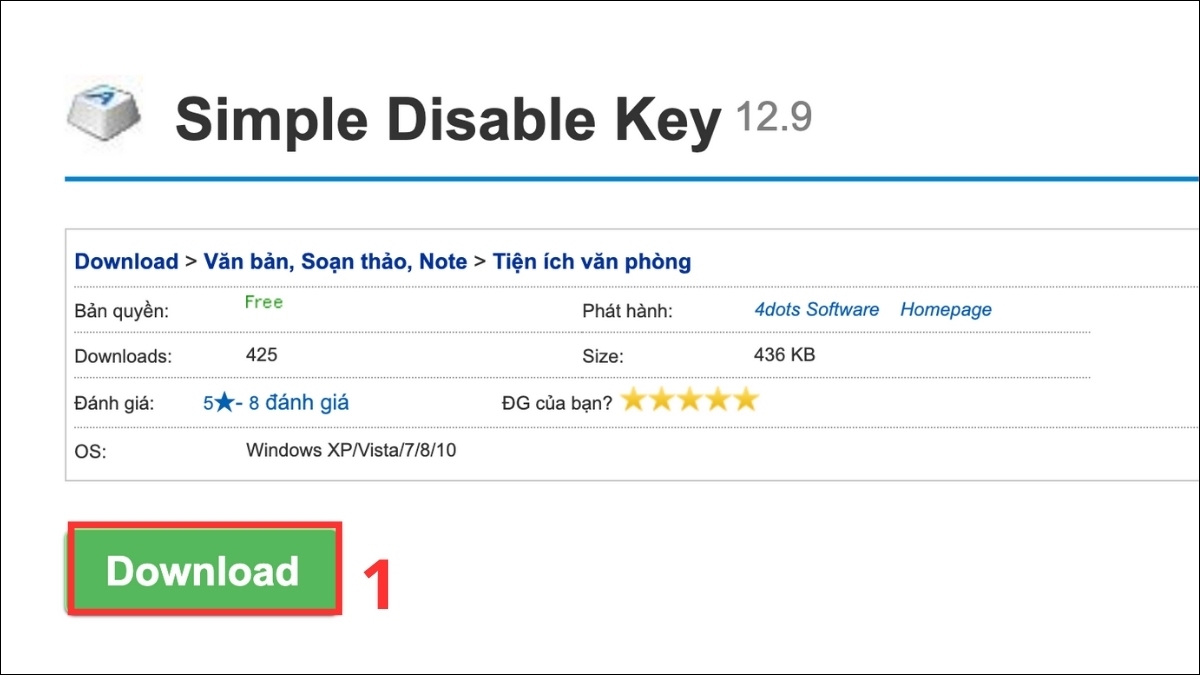Visit the '4dots Software' publisher link
The height and width of the screenshot is (675, 1200).
pyautogui.click(x=817, y=309)
